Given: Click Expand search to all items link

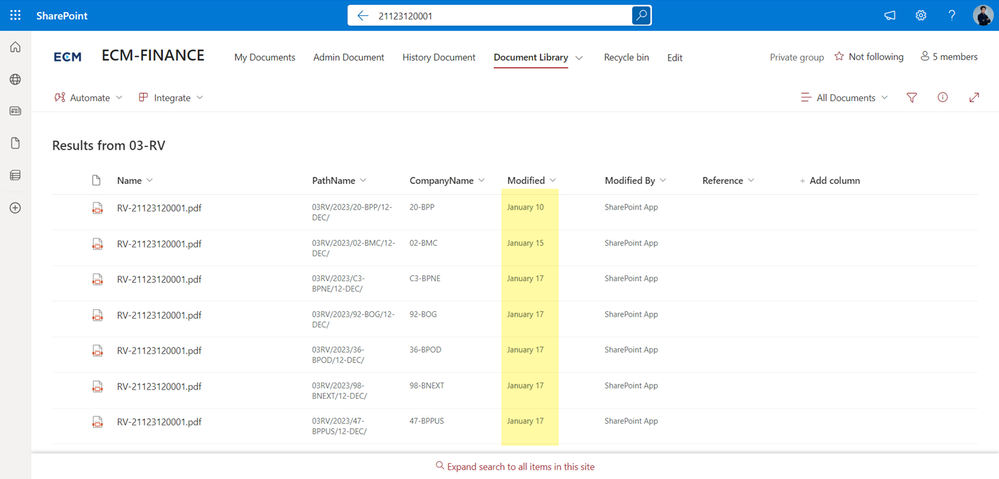Looking at the screenshot, I should pyautogui.click(x=515, y=466).
